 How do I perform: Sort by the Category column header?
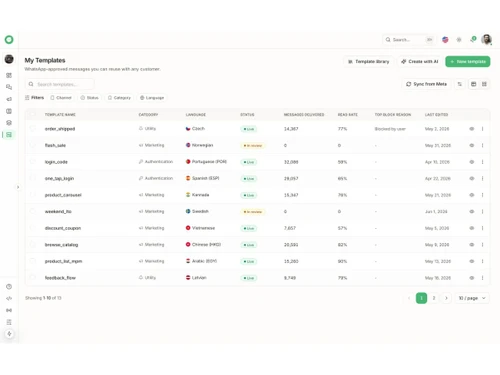click(148, 115)
